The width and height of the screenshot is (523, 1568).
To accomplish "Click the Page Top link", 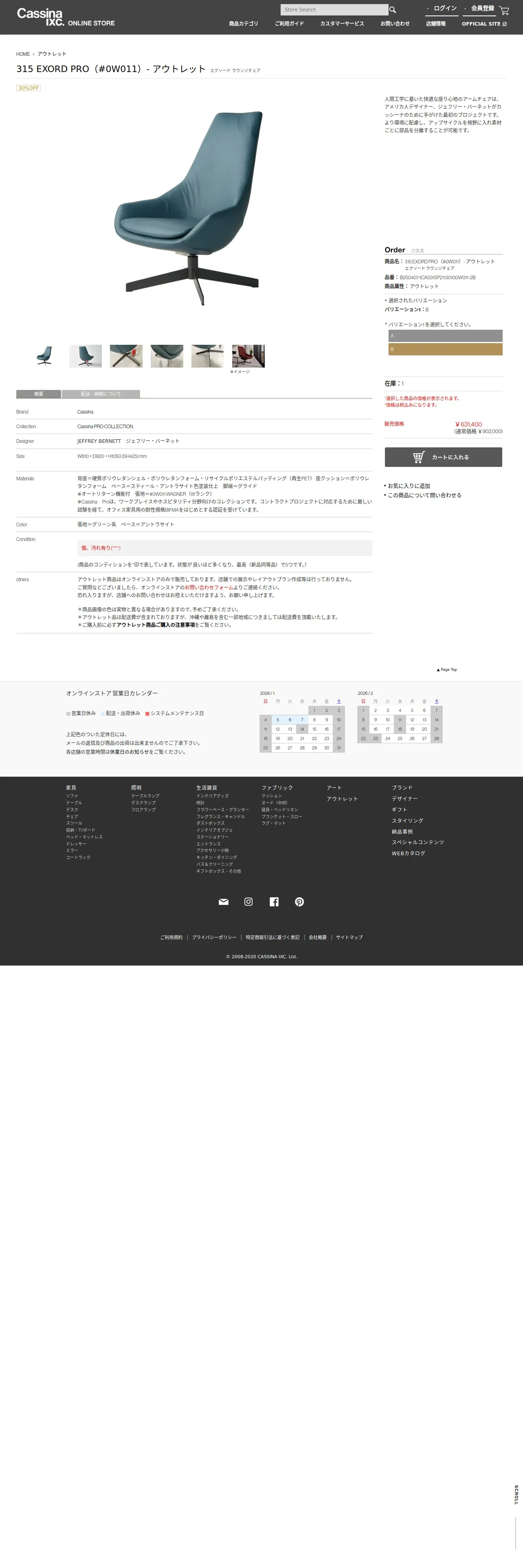I will tap(447, 670).
